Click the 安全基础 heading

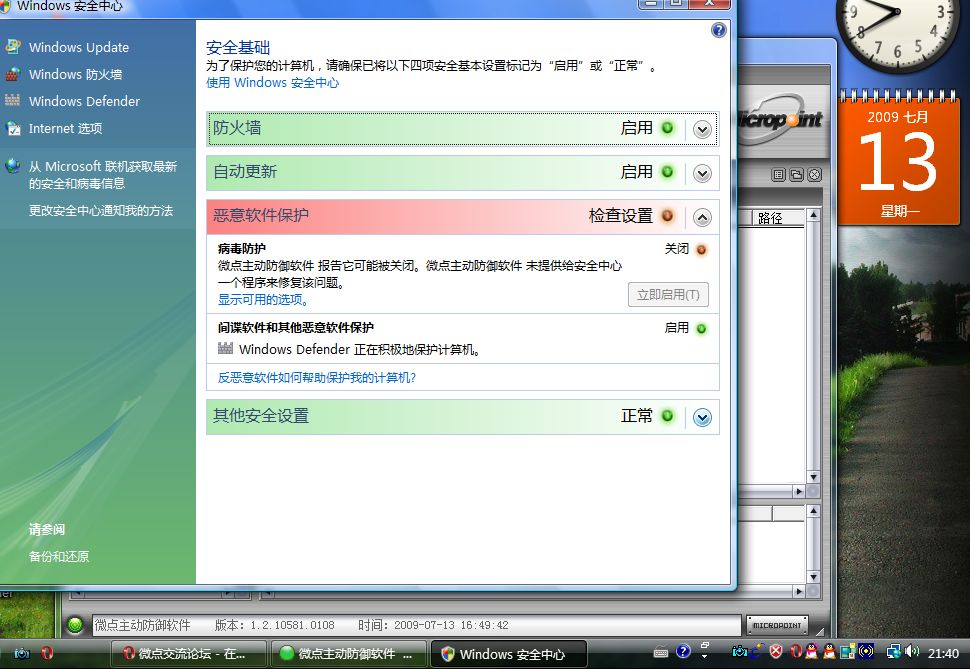(238, 47)
